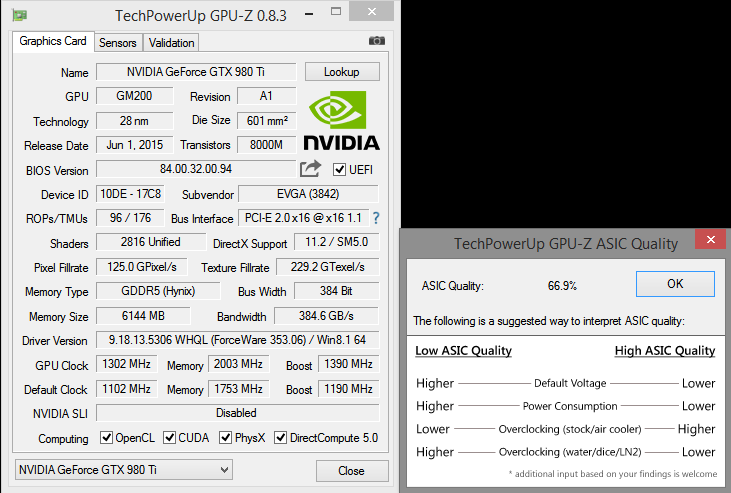Click the Memory Size field 6144 MB
This screenshot has width=731, height=493.
[143, 316]
